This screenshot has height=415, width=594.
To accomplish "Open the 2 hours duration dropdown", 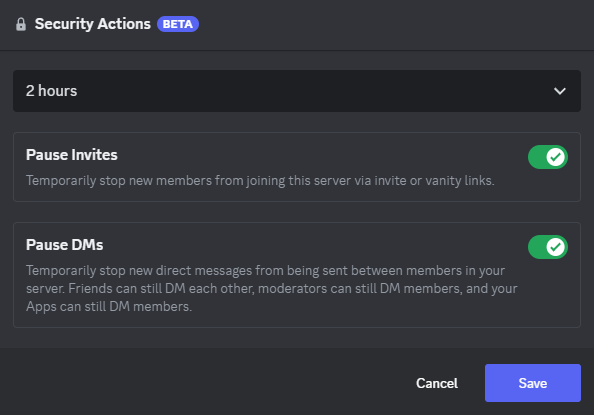I will pos(297,91).
